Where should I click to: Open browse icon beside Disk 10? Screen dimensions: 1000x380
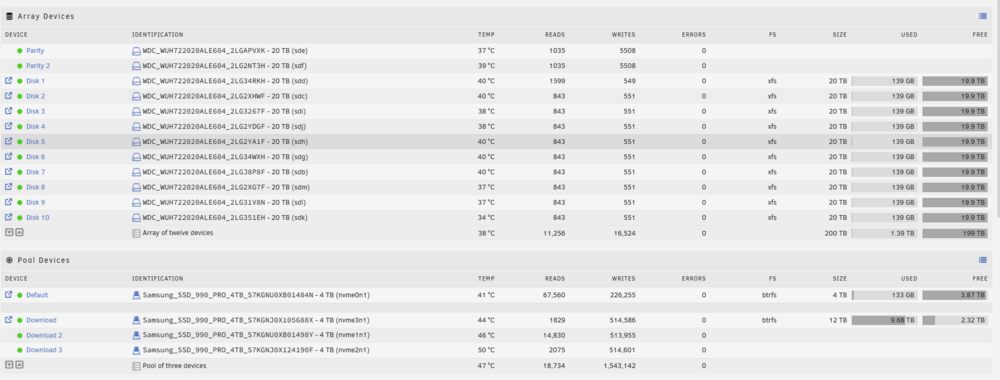coord(8,217)
